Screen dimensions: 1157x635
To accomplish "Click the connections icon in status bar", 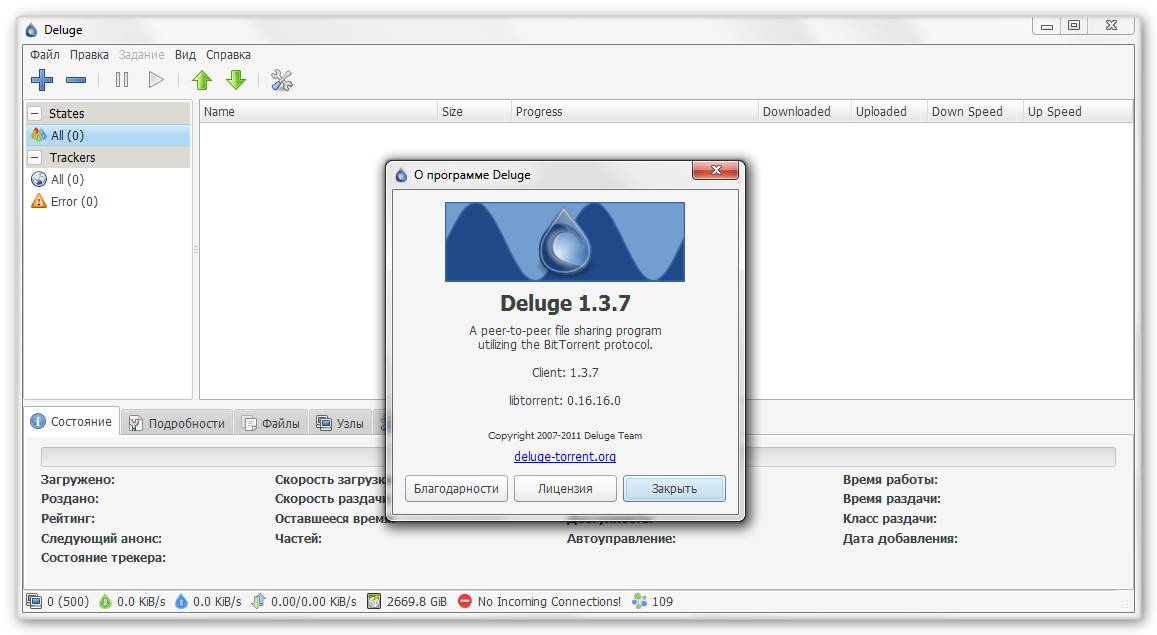I will [34, 601].
